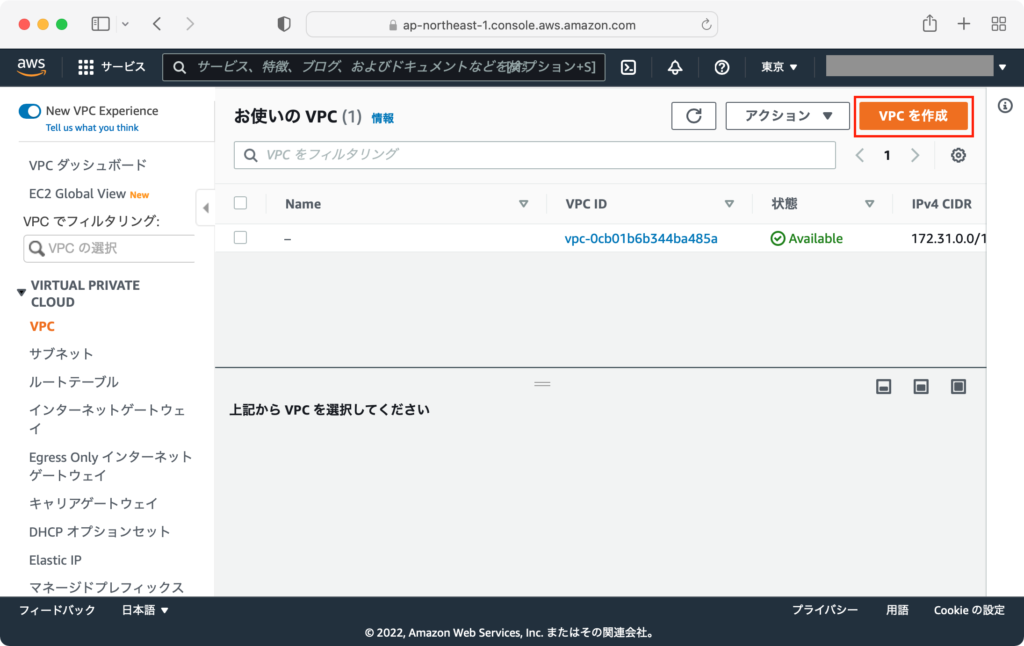Sort by 状態 column arrow

click(x=869, y=204)
